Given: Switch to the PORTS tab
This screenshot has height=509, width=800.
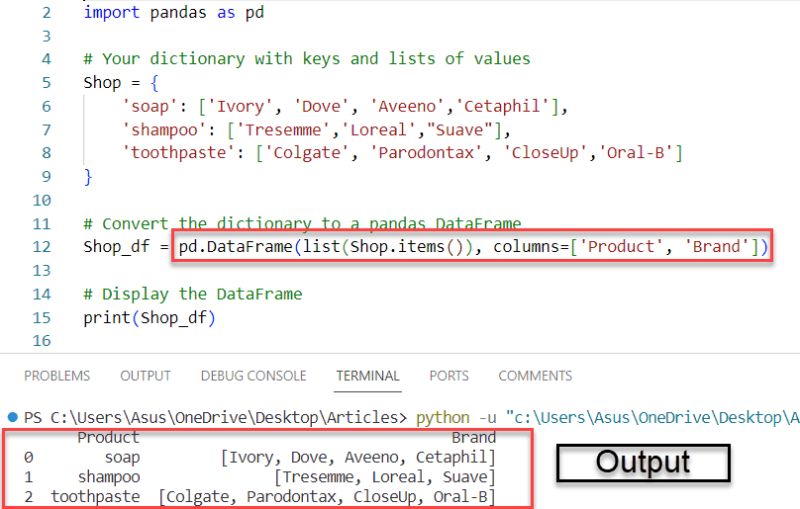Looking at the screenshot, I should [449, 376].
